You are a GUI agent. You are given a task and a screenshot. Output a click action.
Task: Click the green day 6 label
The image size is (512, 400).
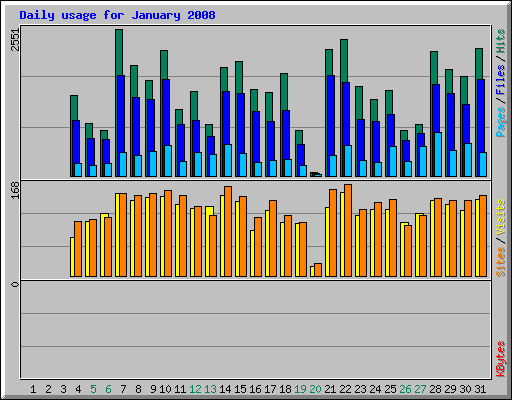pos(108,389)
